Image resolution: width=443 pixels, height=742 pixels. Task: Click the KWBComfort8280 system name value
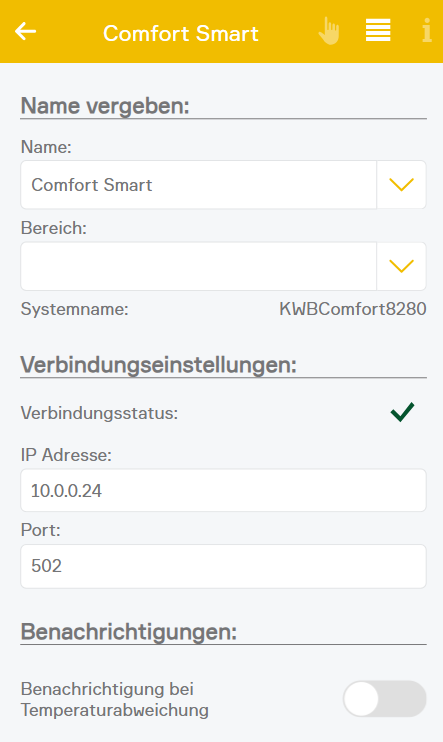tap(353, 309)
